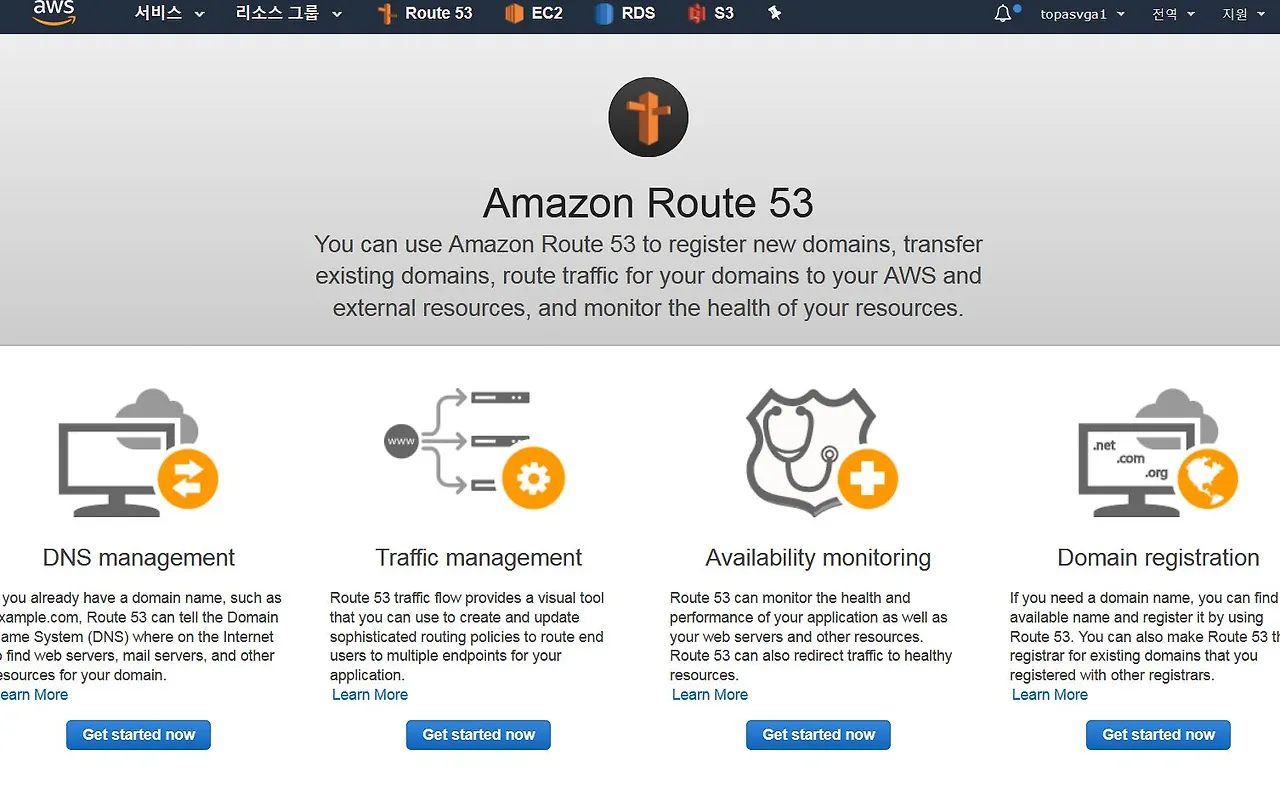Click the Traffic management routing icon

[x=475, y=449]
